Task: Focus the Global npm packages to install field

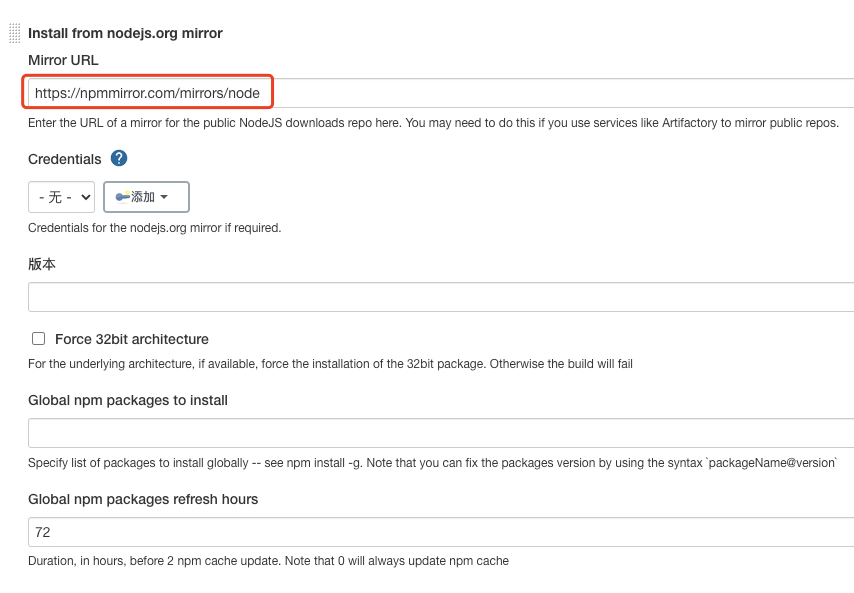Action: (441, 433)
